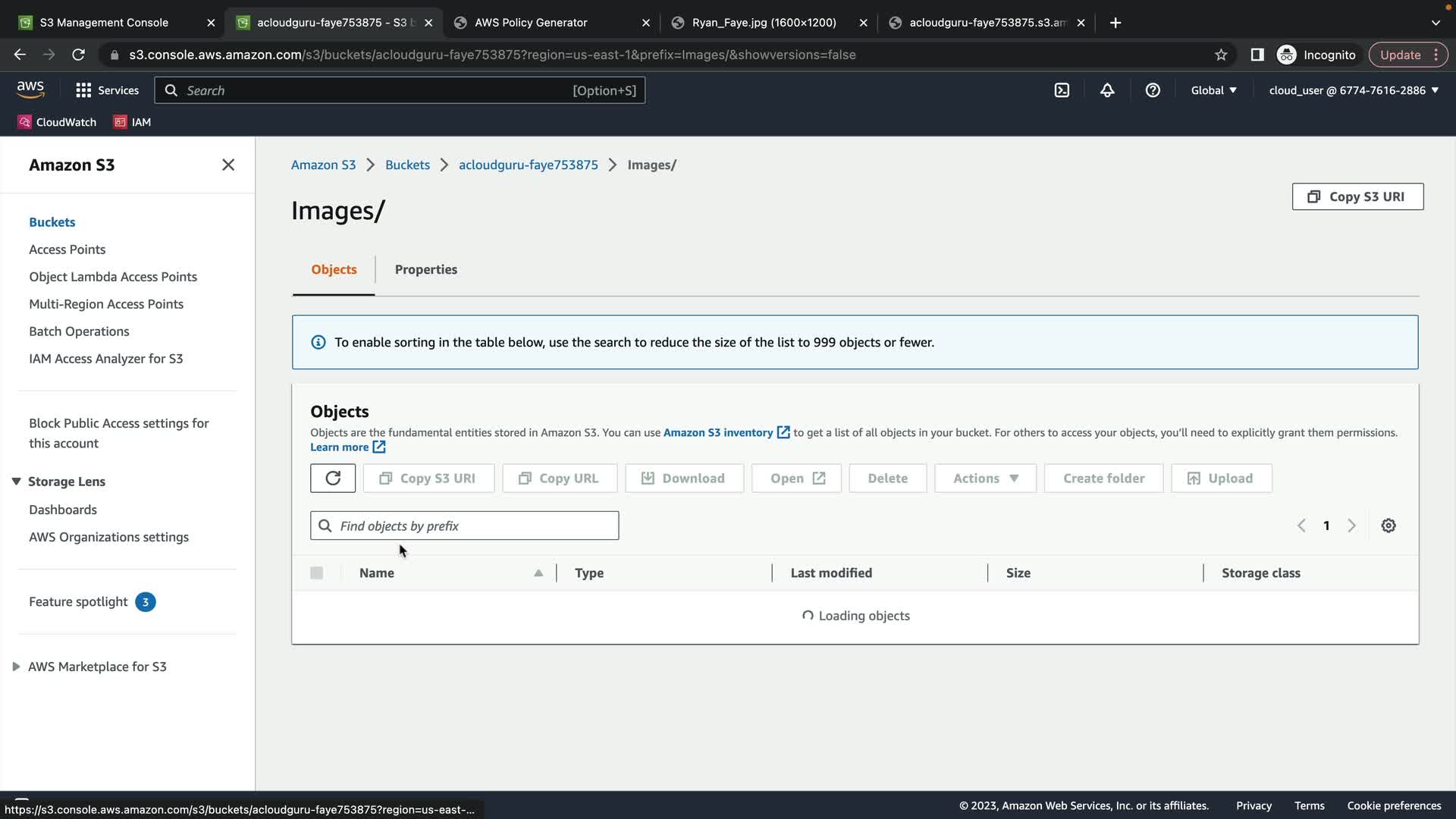Click the notifications bell icon

pos(1107,90)
